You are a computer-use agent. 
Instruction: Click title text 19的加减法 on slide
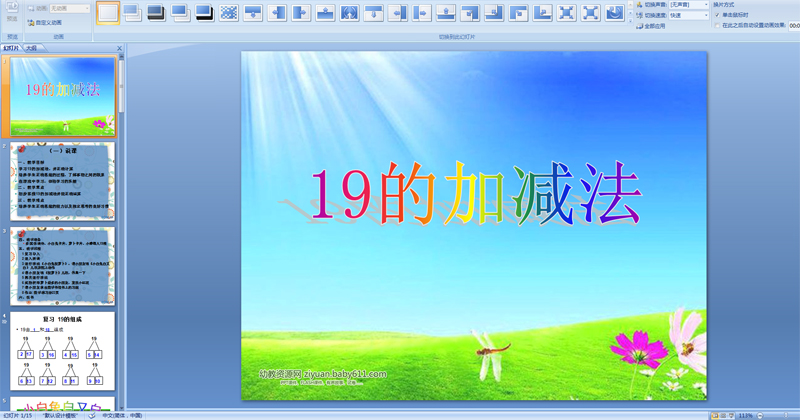[474, 193]
